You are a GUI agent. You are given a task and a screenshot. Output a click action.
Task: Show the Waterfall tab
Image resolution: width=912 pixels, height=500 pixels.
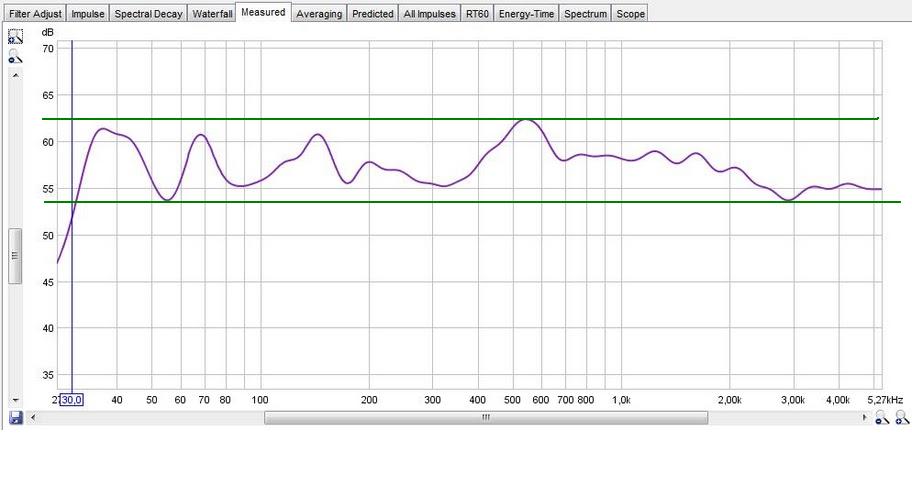click(212, 14)
